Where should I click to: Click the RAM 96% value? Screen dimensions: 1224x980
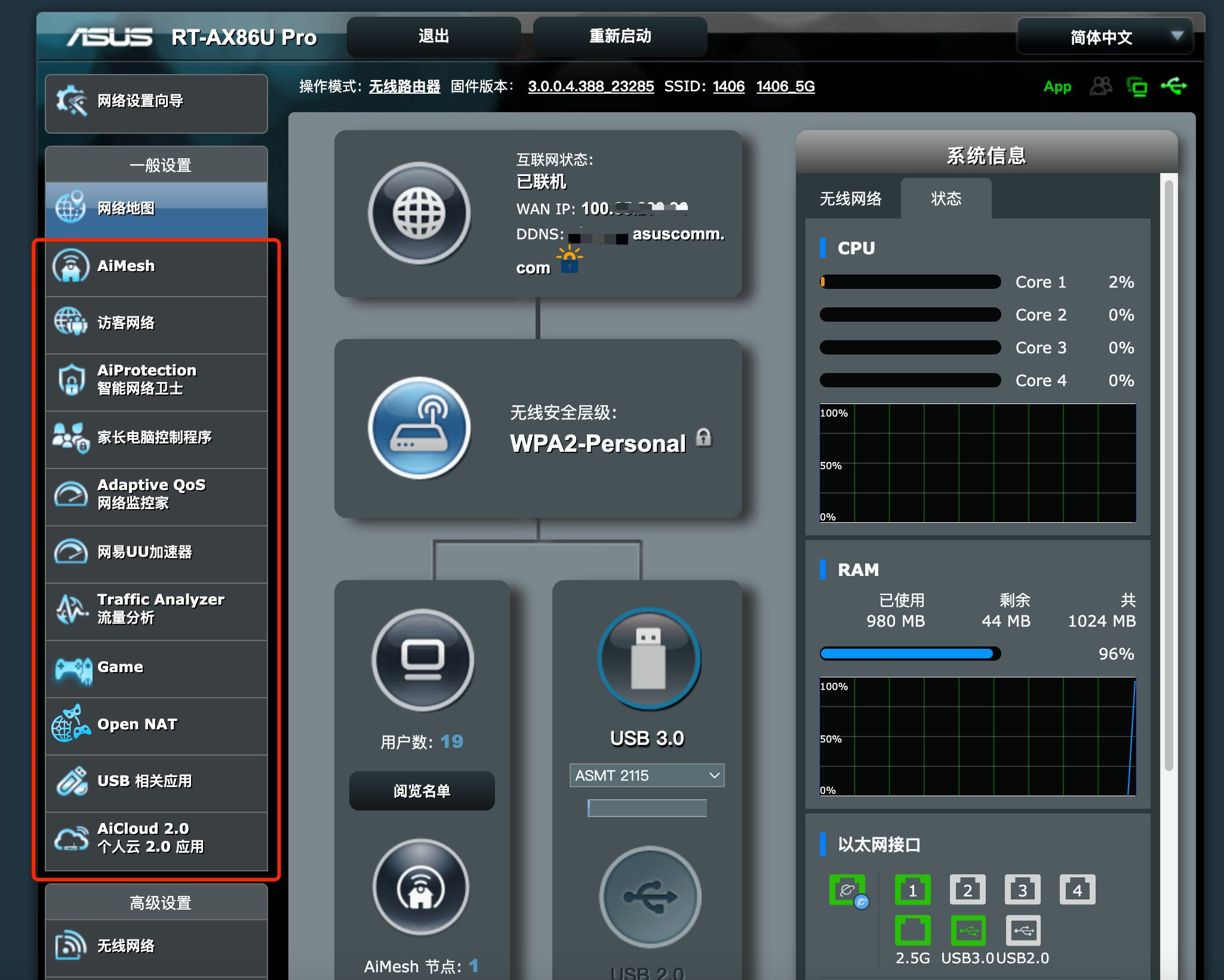[1116, 654]
